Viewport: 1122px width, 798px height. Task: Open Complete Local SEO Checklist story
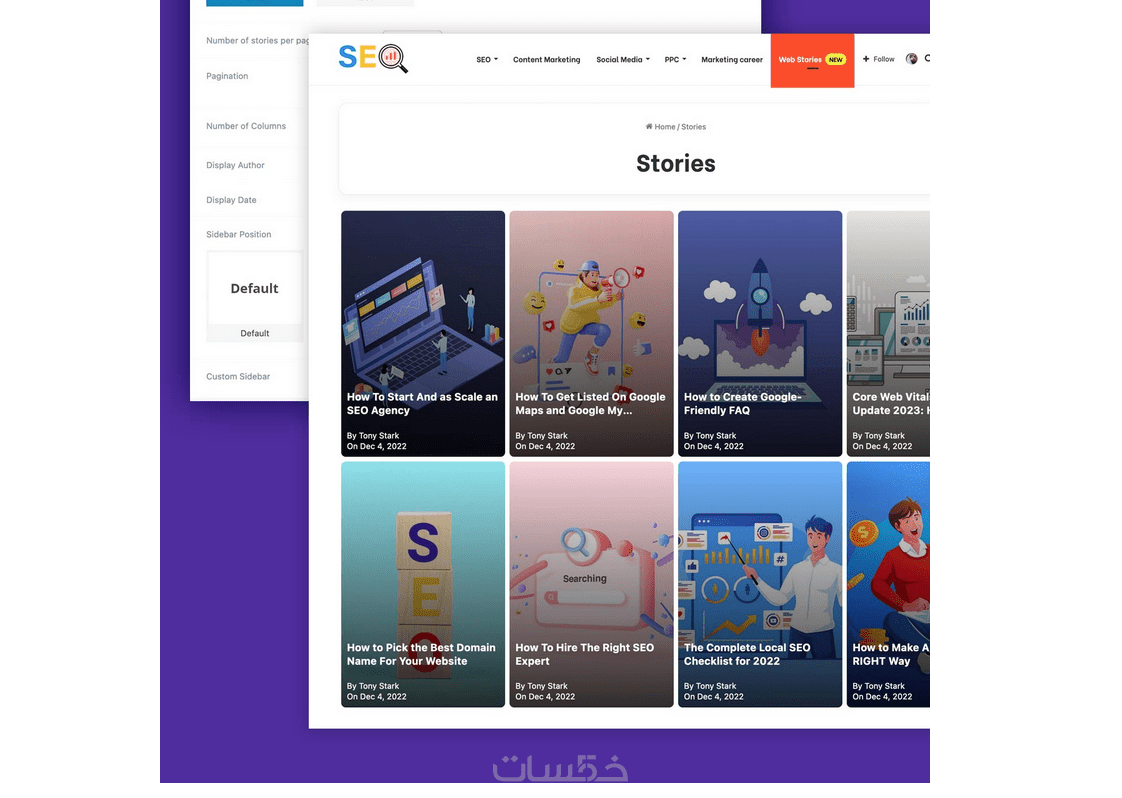pyautogui.click(x=760, y=584)
